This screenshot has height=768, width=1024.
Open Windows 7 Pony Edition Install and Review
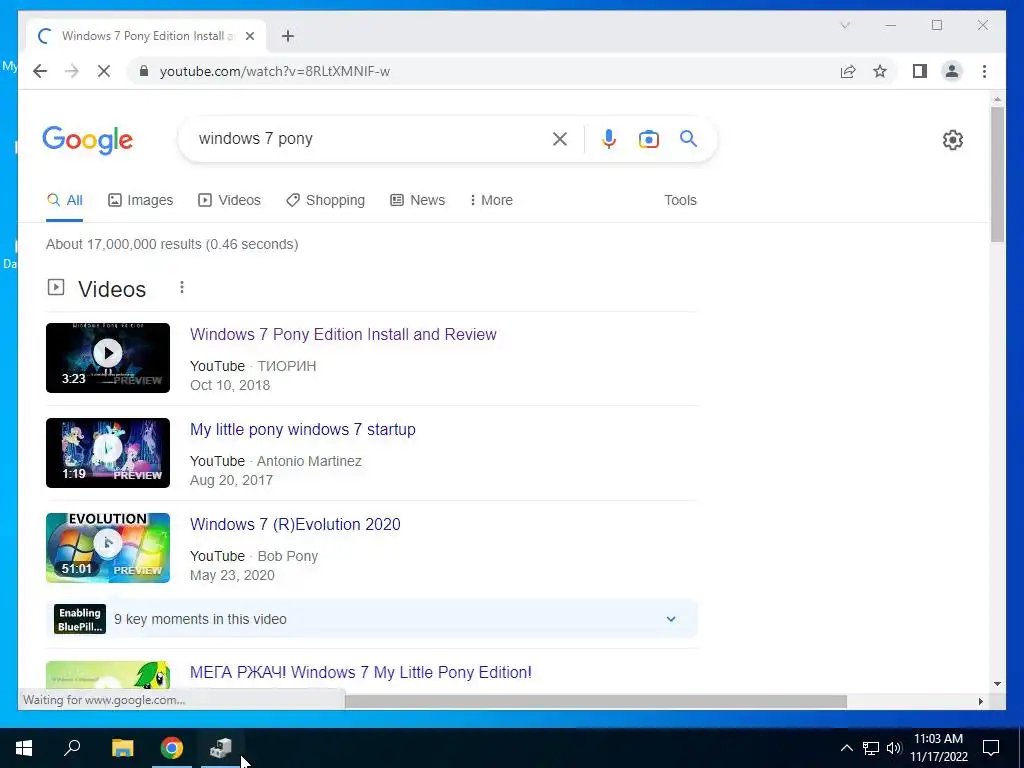click(x=344, y=334)
